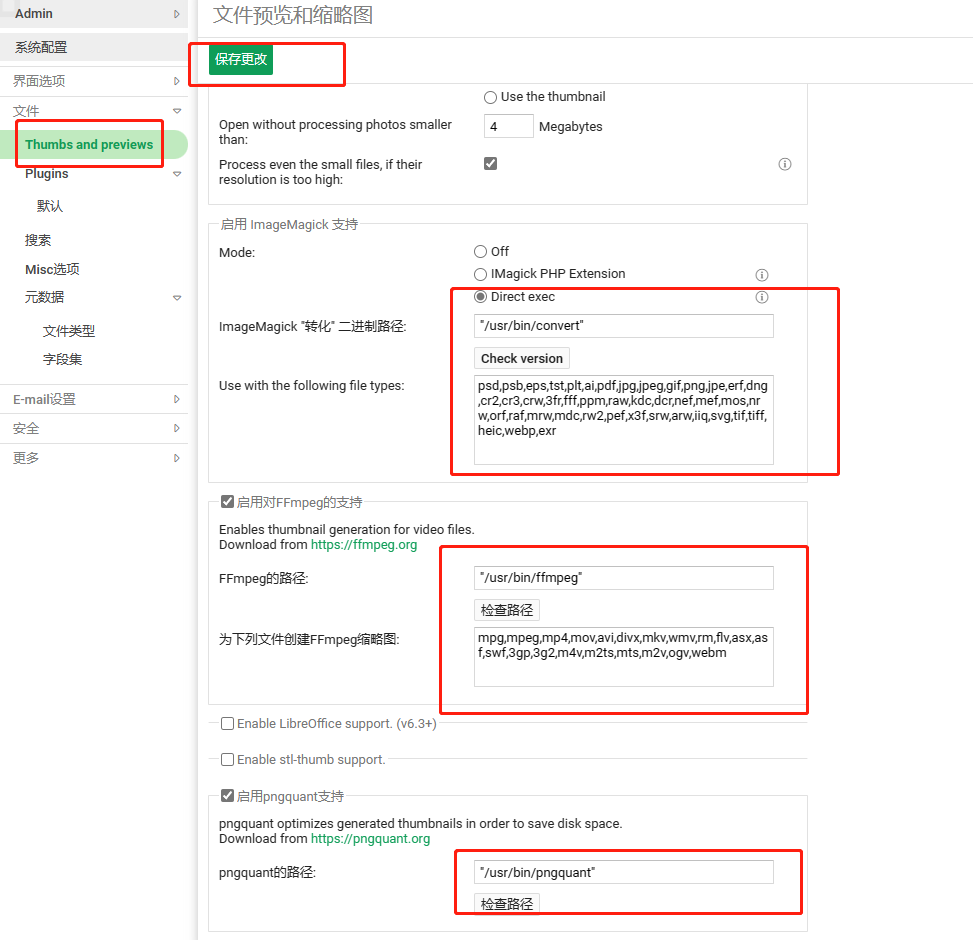The image size is (973, 940).
Task: Open Misc选项 in the sidebar
Action: [52, 269]
